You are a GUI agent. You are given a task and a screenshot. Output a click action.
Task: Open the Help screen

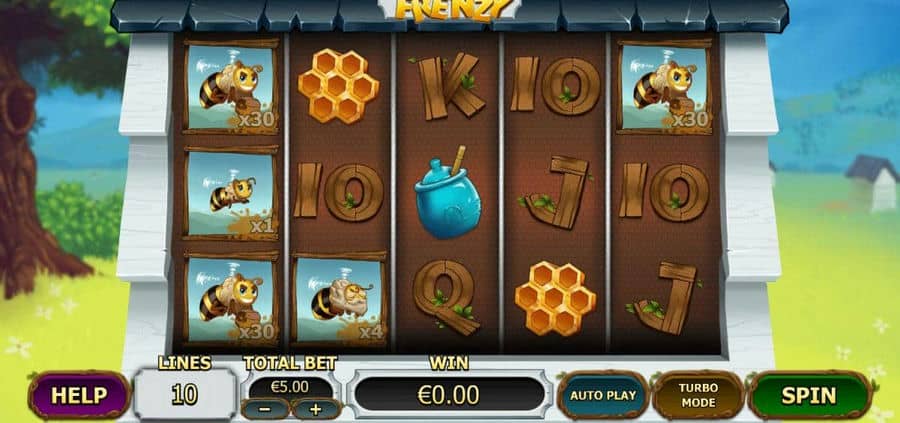(x=79, y=395)
